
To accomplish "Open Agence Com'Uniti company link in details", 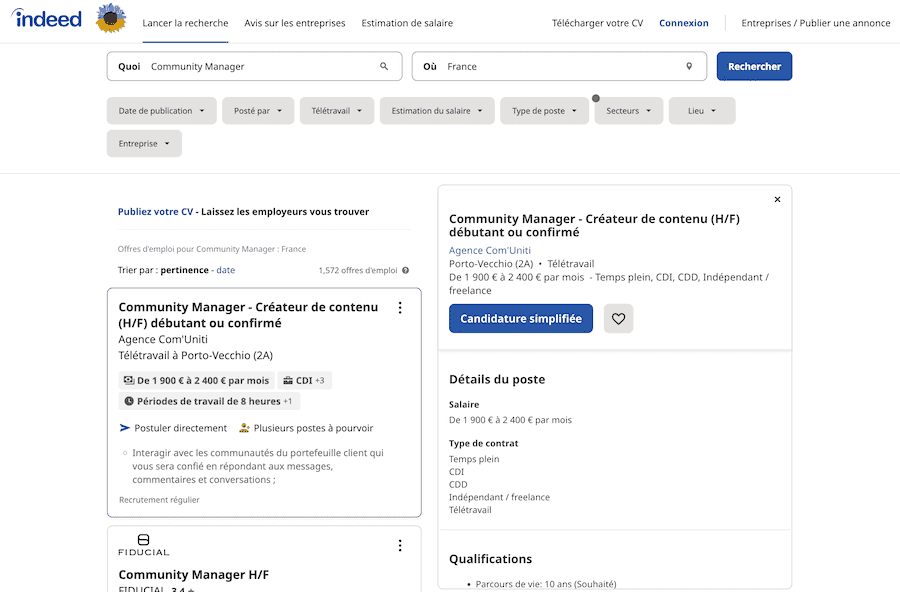I will pyautogui.click(x=490, y=250).
